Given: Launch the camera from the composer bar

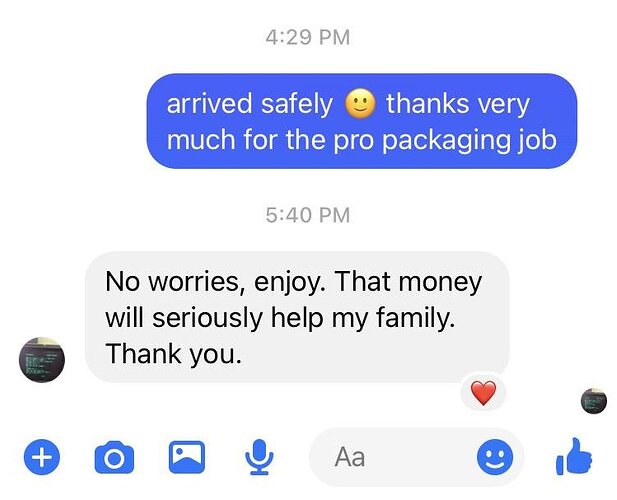Looking at the screenshot, I should click(114, 458).
